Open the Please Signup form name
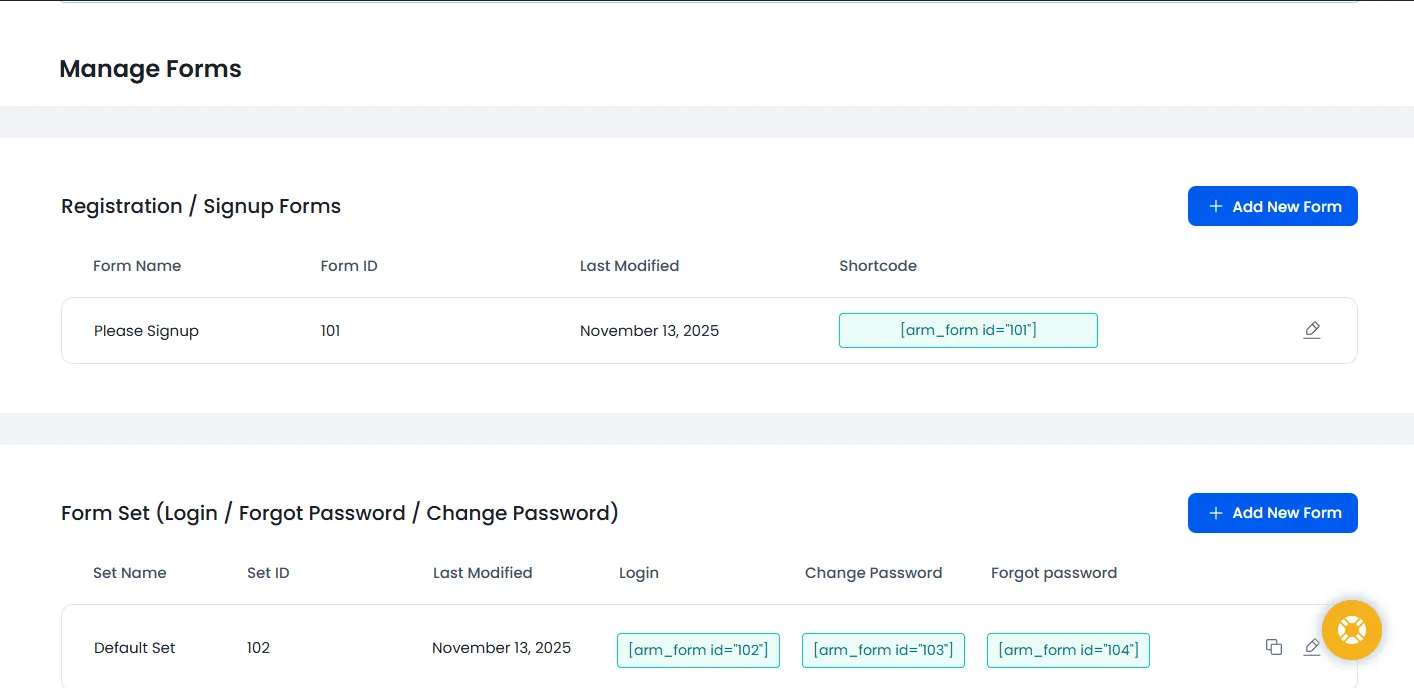 pyautogui.click(x=146, y=330)
